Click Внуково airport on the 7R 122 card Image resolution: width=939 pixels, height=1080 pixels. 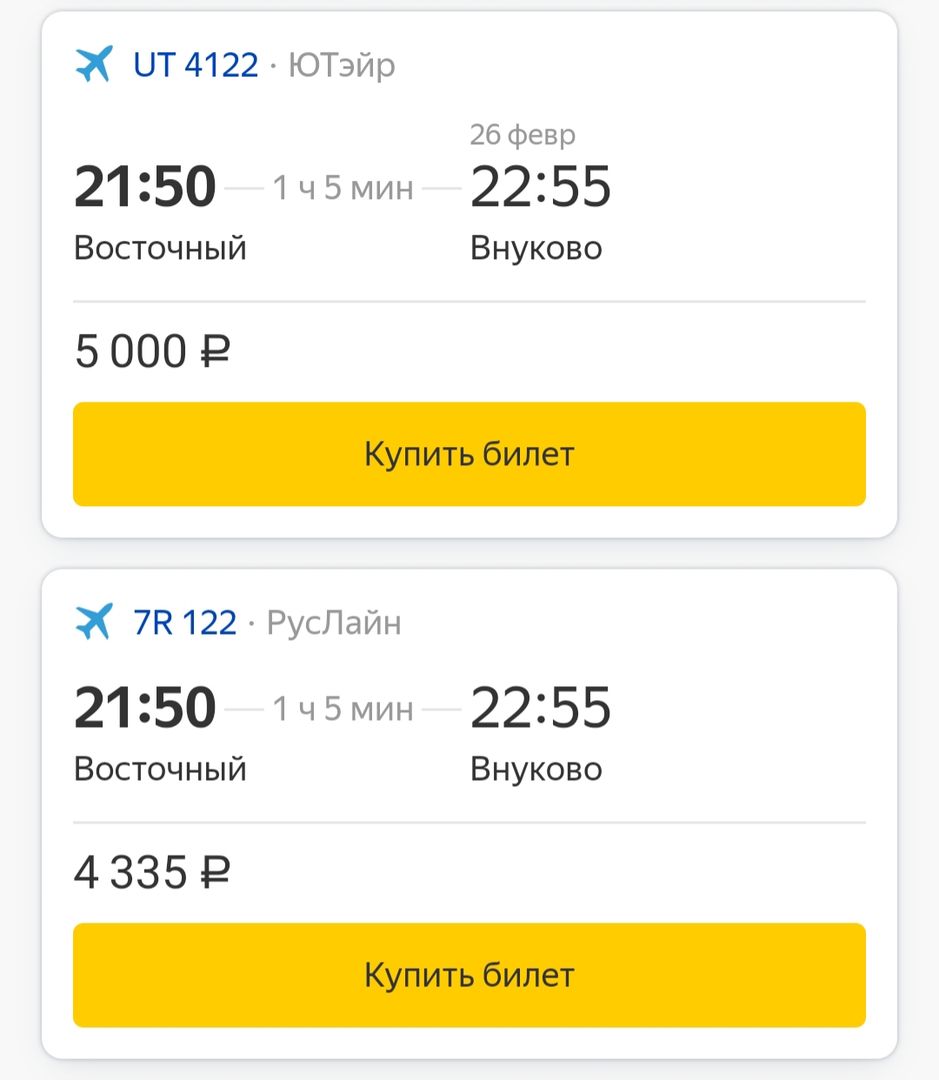[x=536, y=768]
